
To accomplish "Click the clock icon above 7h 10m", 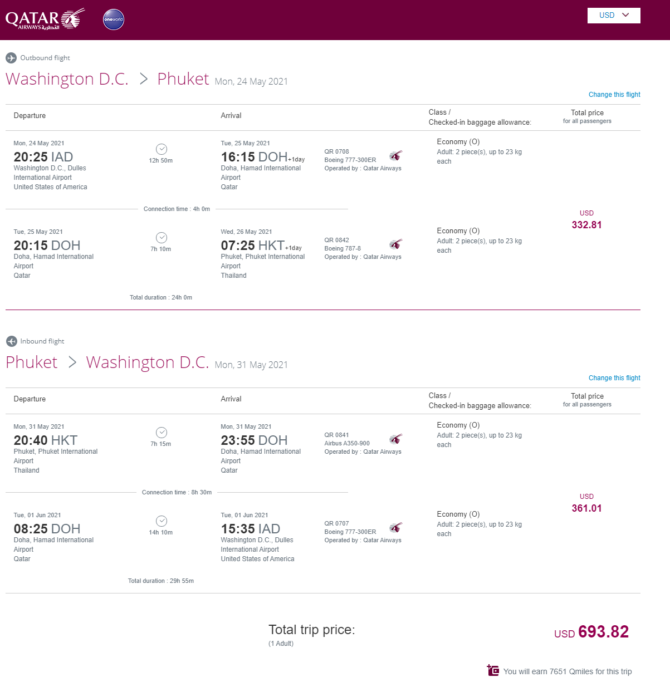I will pos(161,238).
